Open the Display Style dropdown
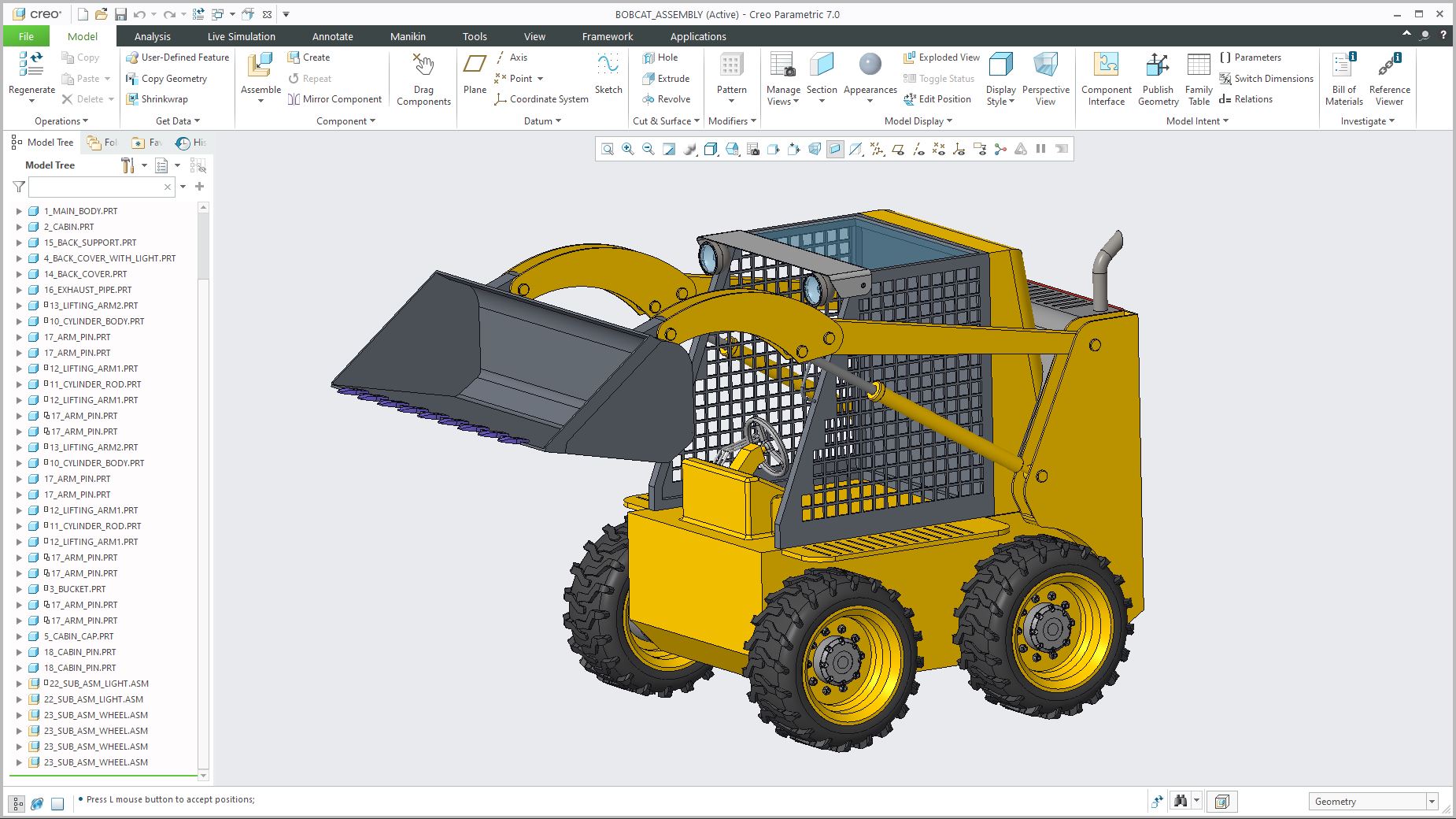Viewport: 1456px width, 819px height. (x=1000, y=95)
